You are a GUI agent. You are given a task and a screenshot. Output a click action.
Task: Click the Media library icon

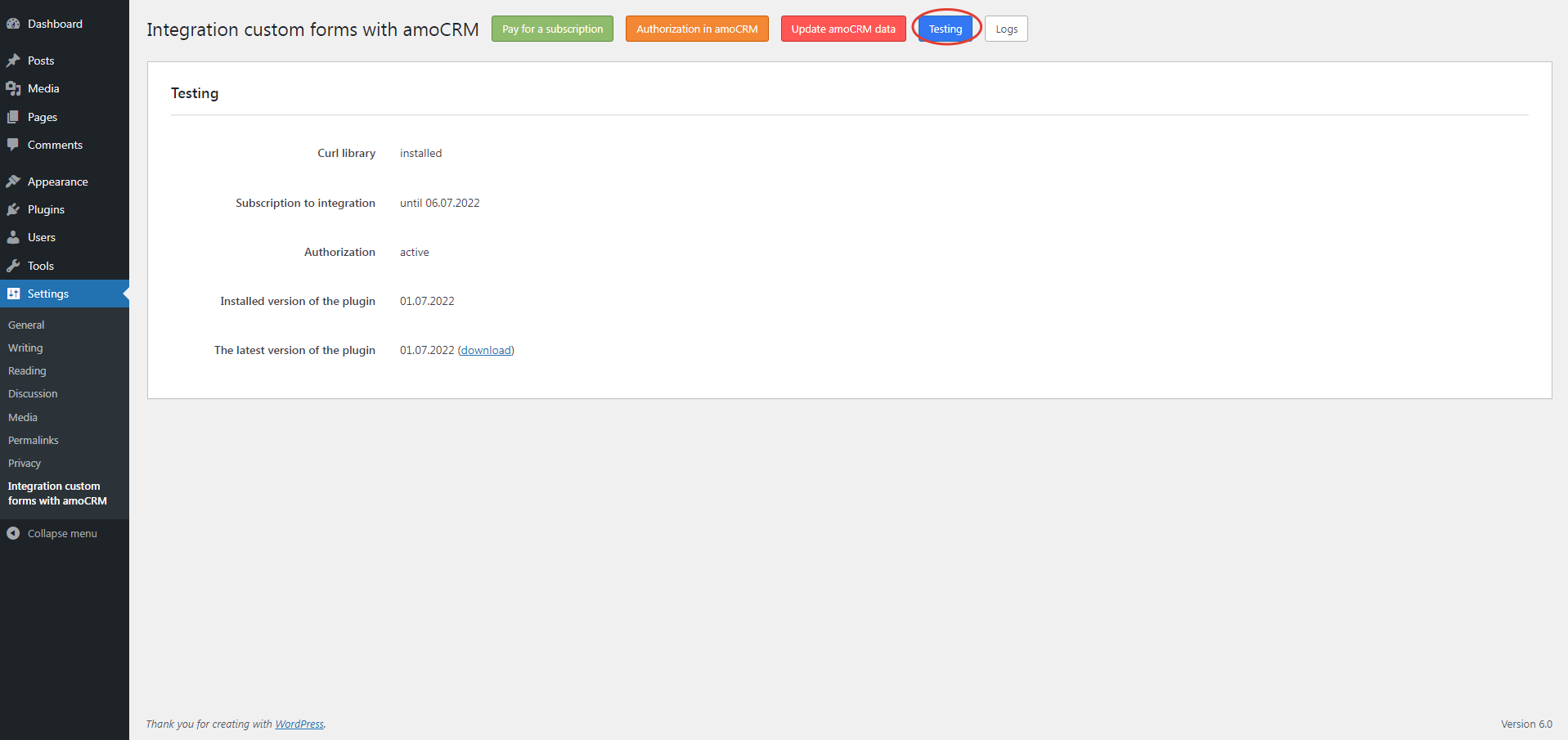13,88
